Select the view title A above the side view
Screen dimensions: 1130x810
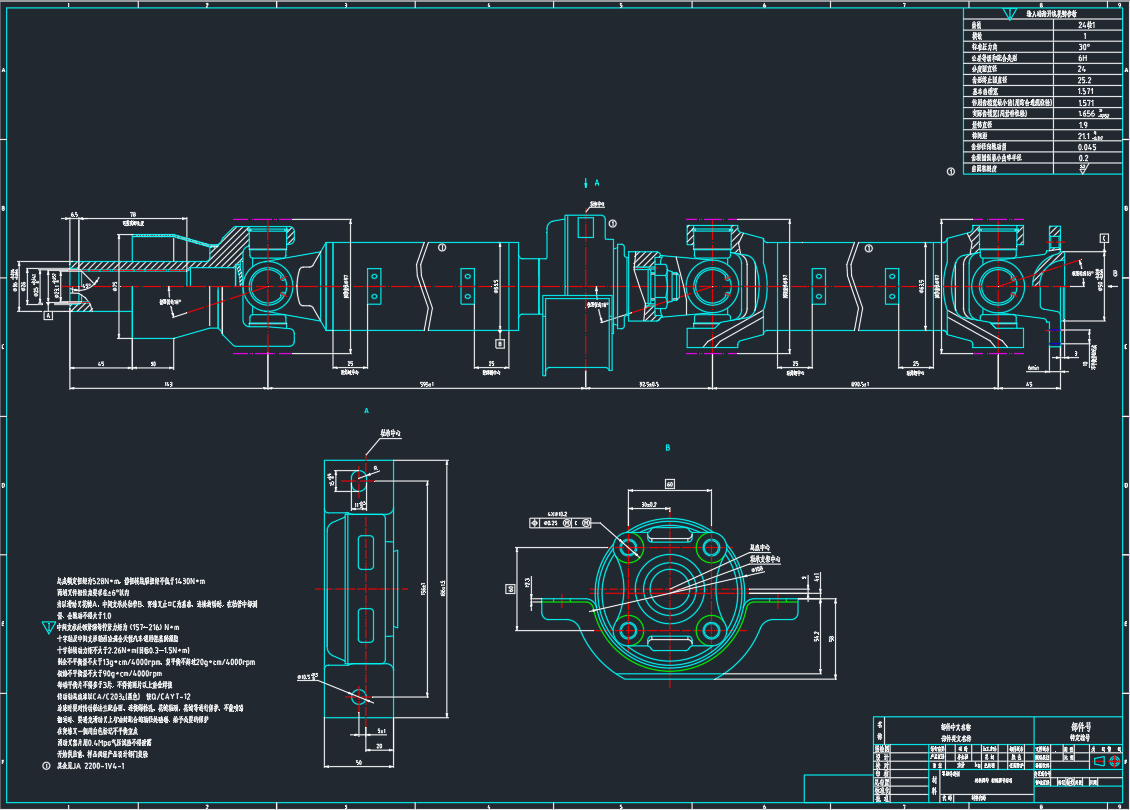[366, 411]
